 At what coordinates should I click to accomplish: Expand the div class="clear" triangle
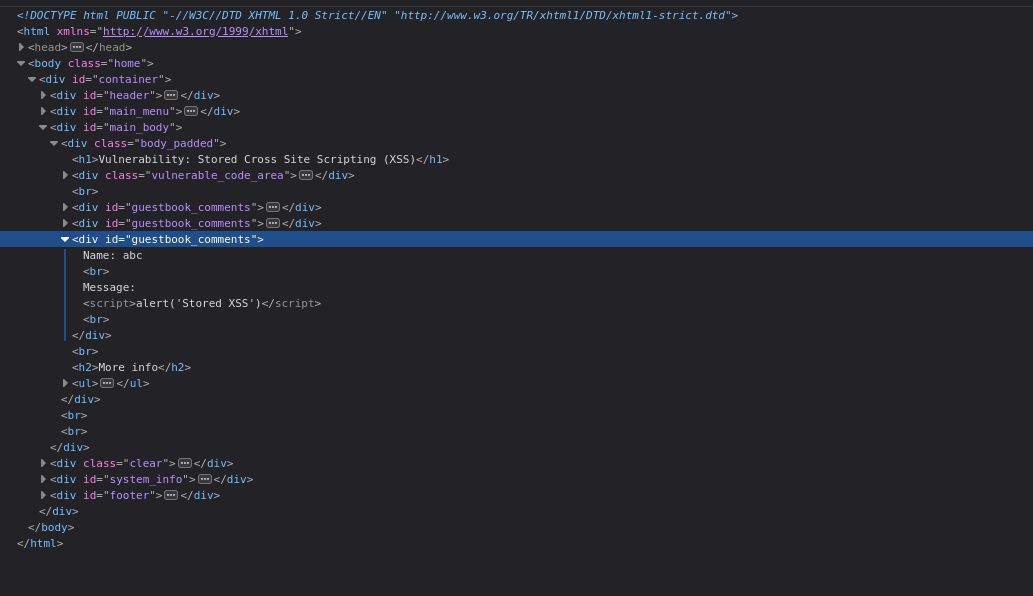[x=43, y=463]
